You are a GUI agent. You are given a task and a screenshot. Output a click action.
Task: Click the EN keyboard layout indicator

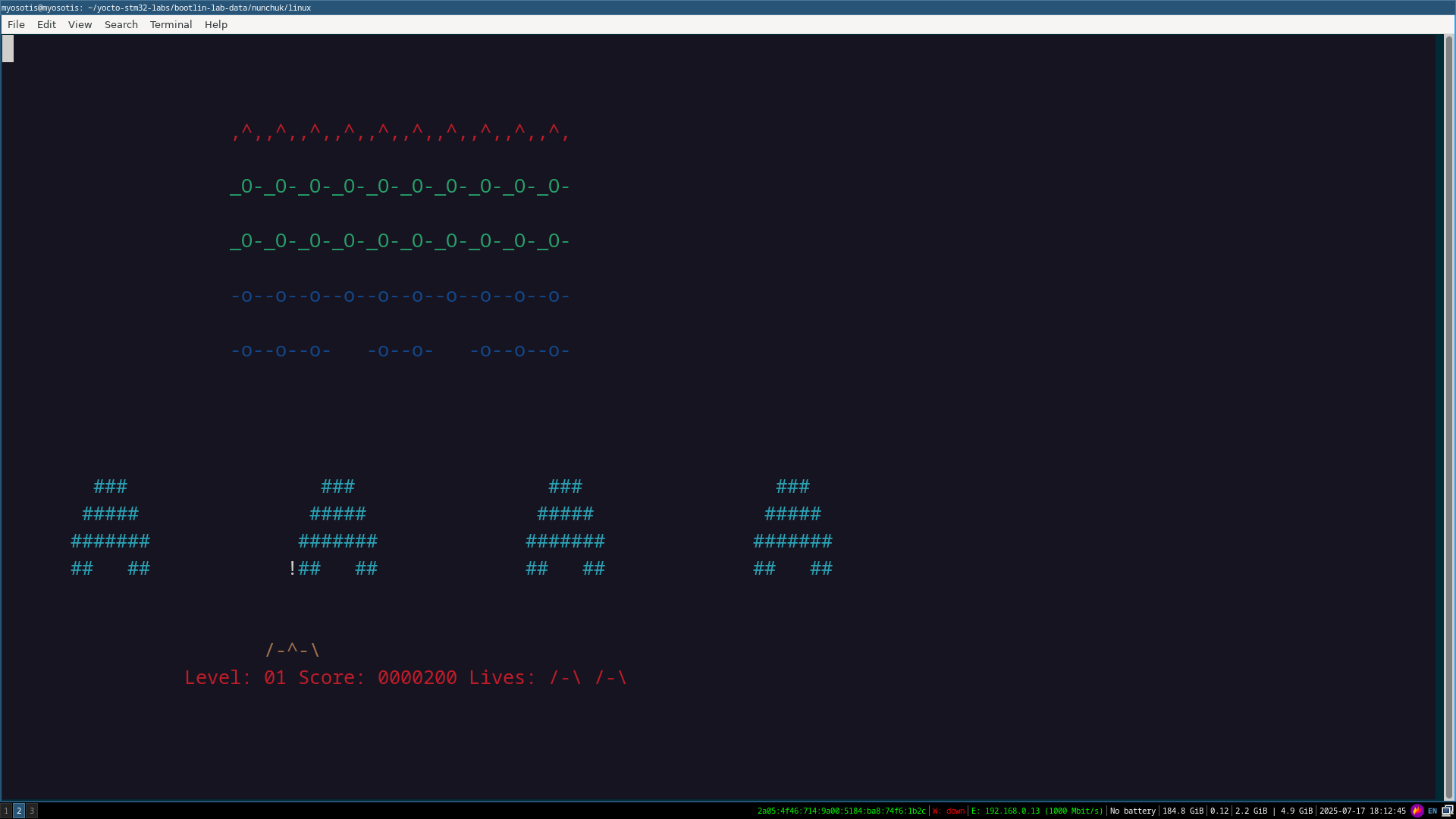tap(1432, 811)
